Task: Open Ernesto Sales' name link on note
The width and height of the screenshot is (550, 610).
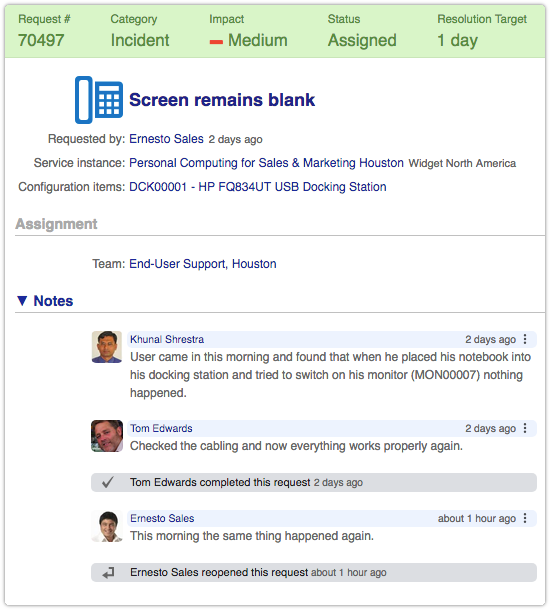Action: pos(162,518)
